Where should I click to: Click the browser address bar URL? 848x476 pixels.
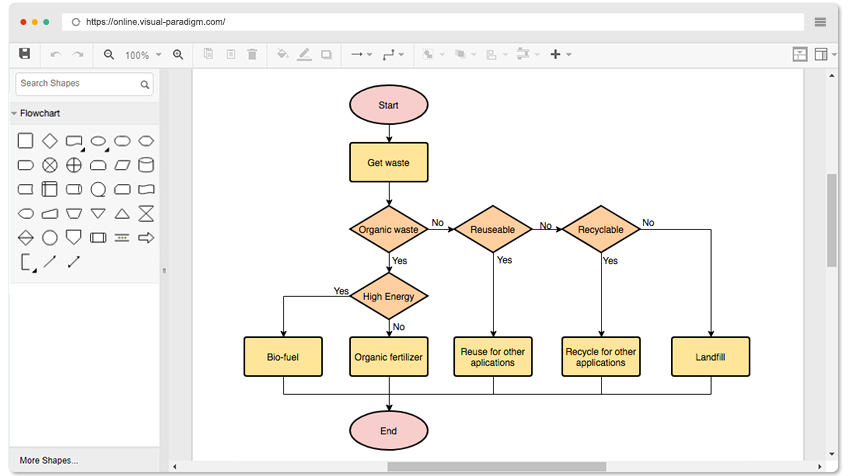pos(156,22)
